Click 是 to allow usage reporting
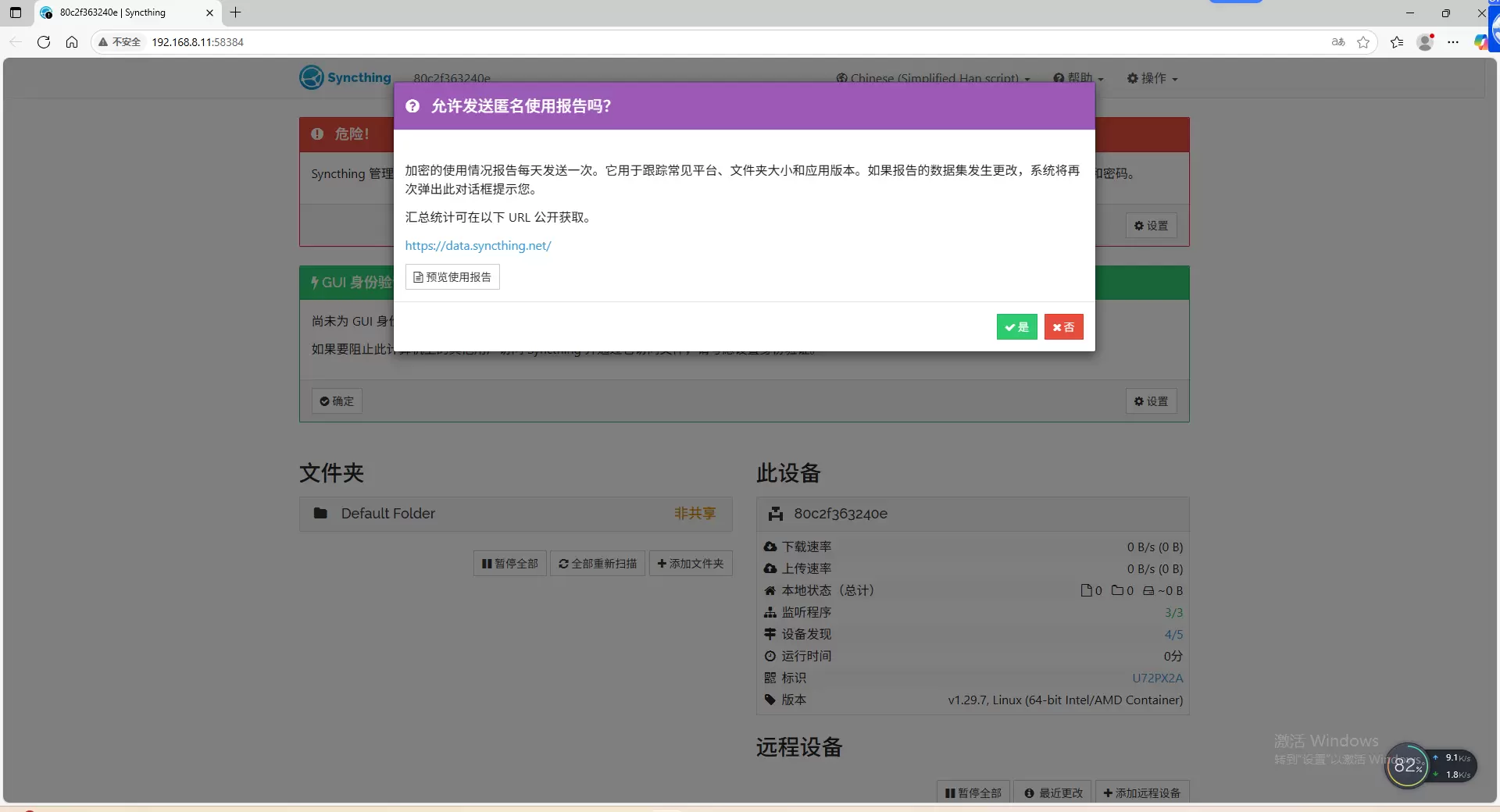The image size is (1500, 812). (1016, 327)
